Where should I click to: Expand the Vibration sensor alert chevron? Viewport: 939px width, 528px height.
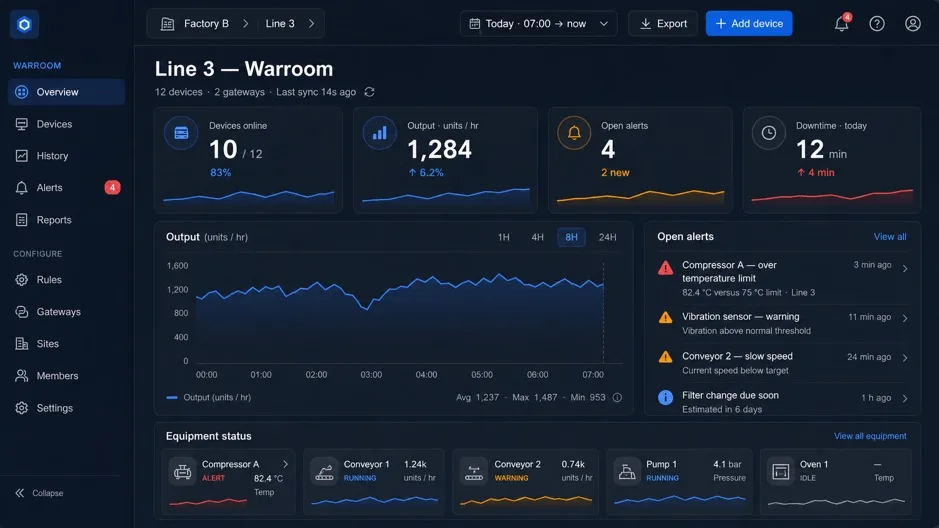click(x=905, y=318)
